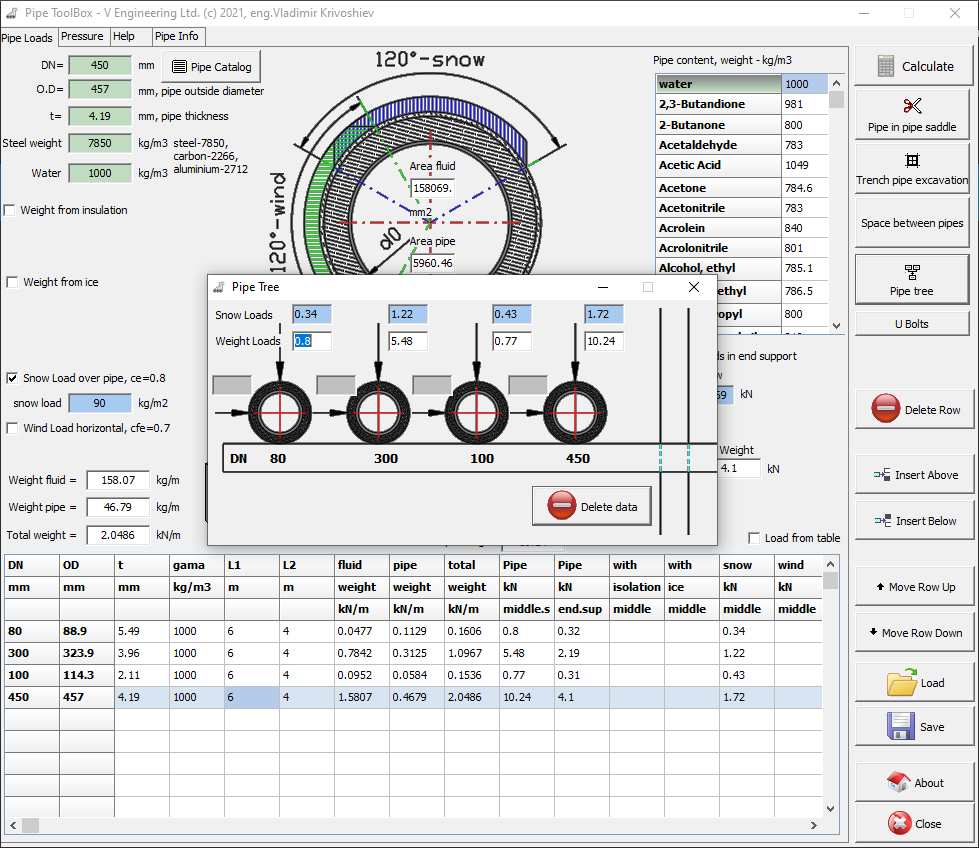Screen dimensions: 979x848
Task: Enable Wind Load horizontal checkbox
Action: [x=12, y=428]
